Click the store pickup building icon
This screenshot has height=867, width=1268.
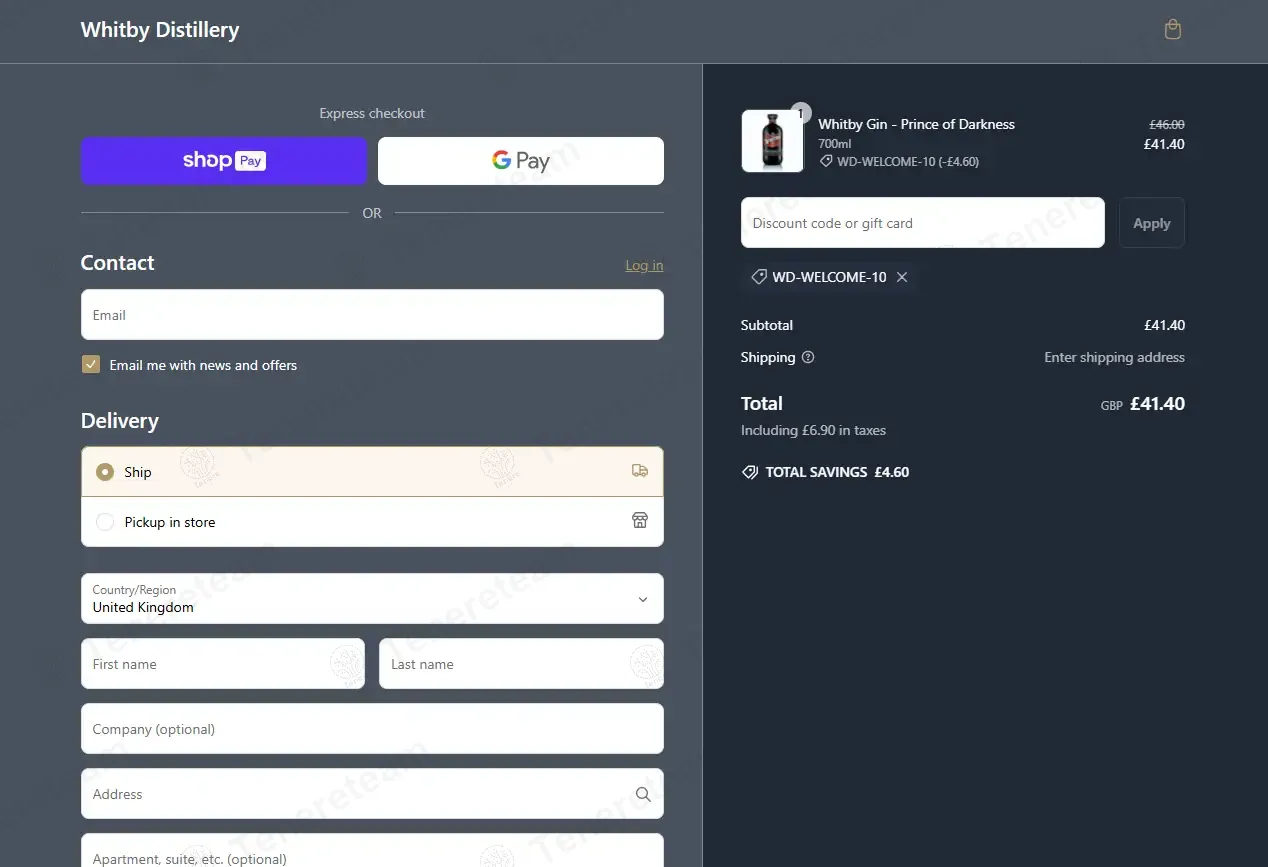coord(640,521)
